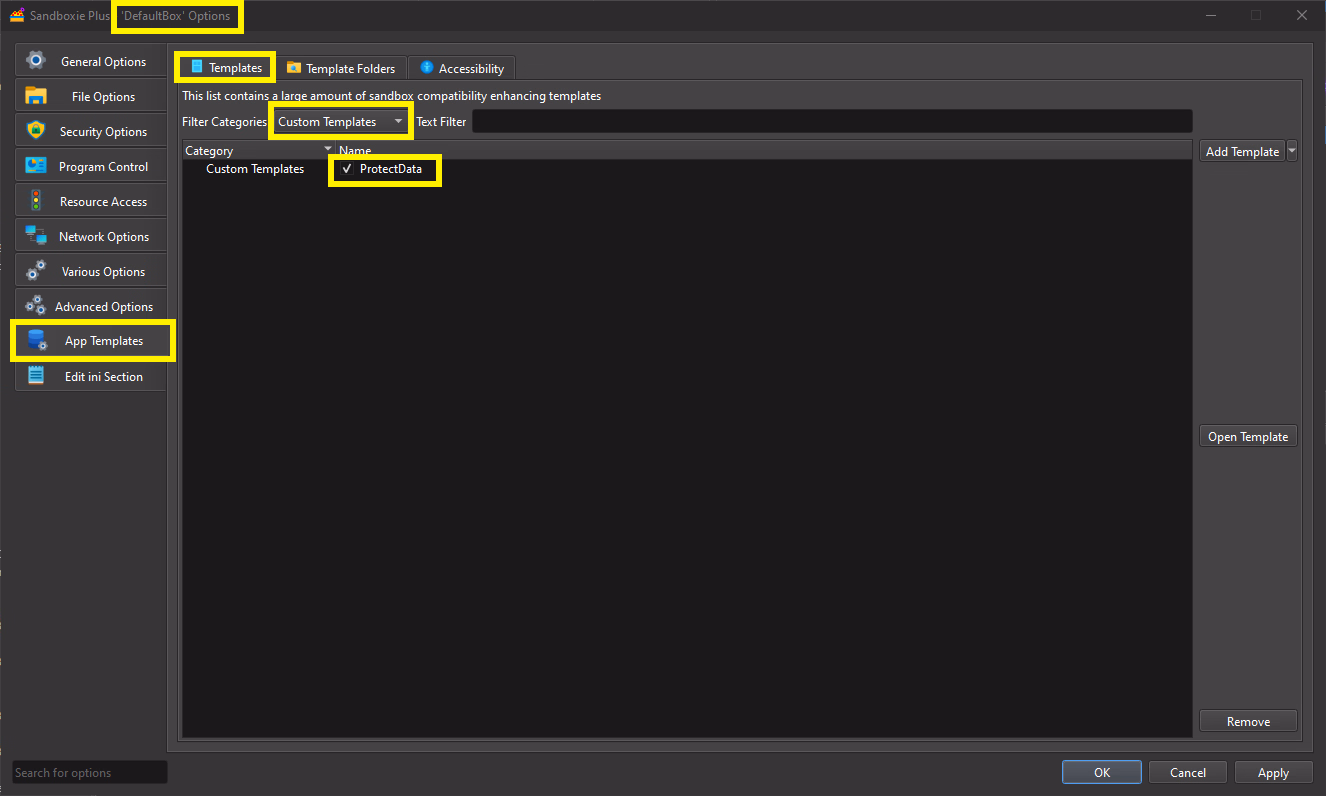Switch to the Template Folders tab
The image size is (1326, 796).
pos(341,68)
